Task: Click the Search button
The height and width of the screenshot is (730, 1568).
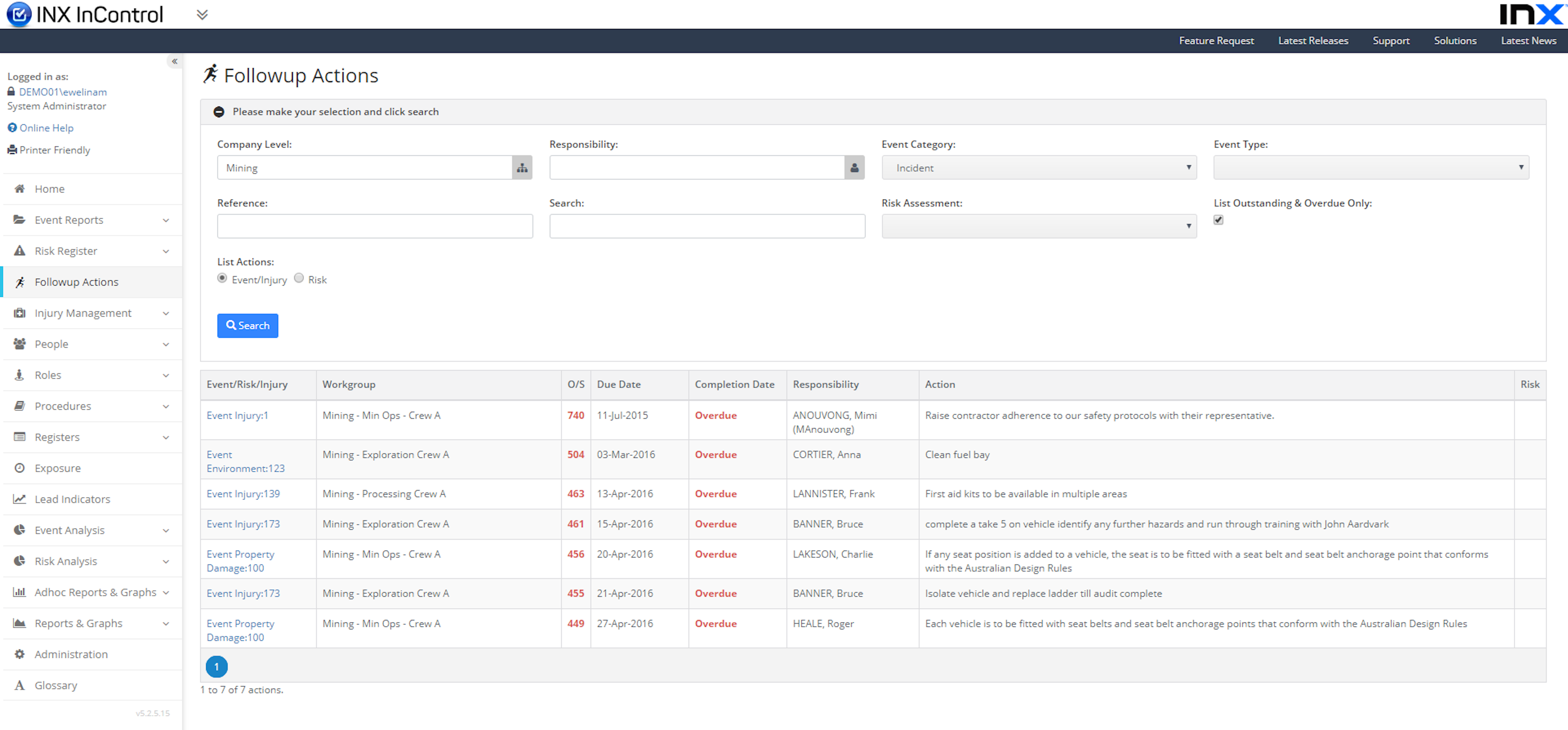Action: click(247, 325)
